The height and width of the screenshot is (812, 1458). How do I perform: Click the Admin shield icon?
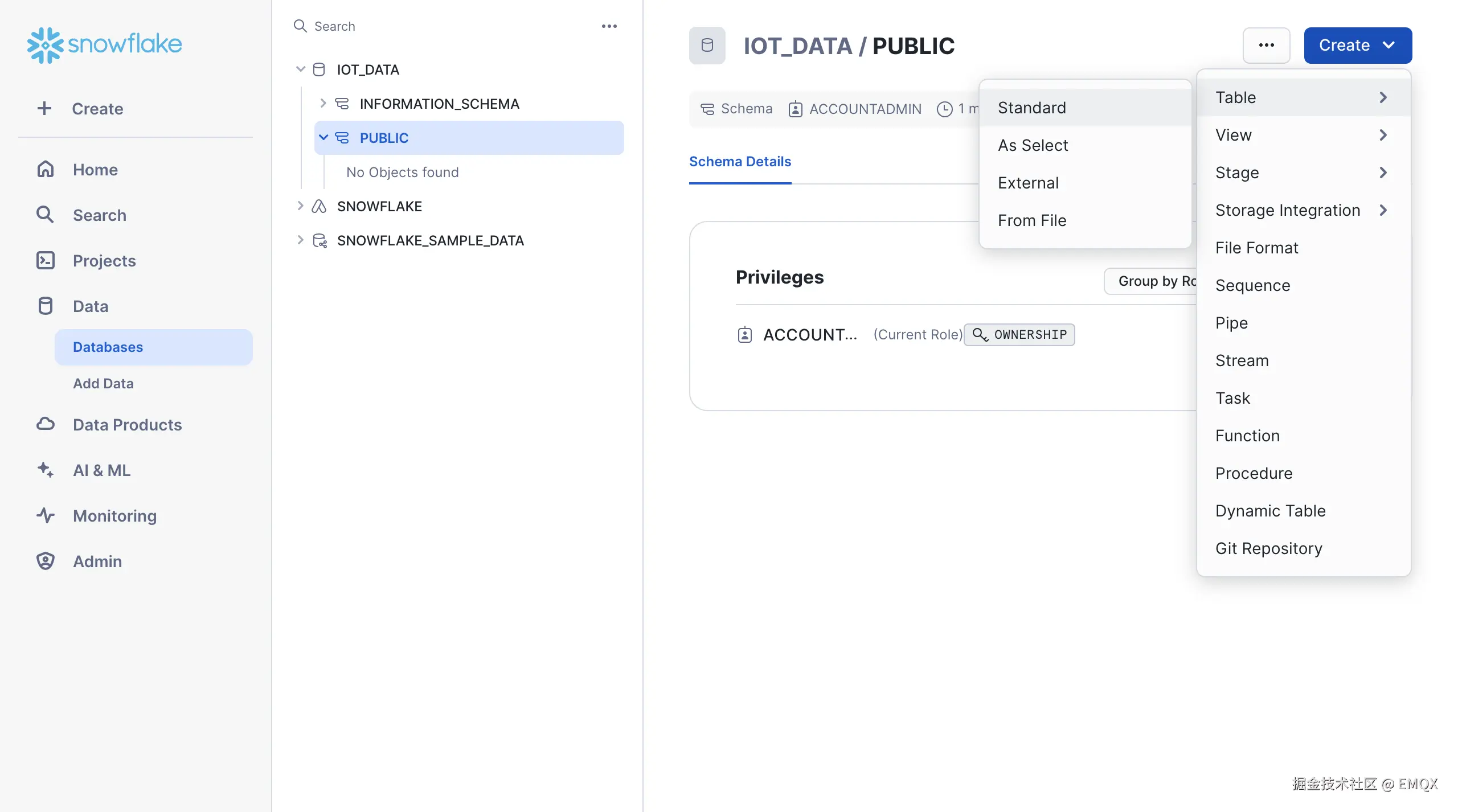click(46, 561)
